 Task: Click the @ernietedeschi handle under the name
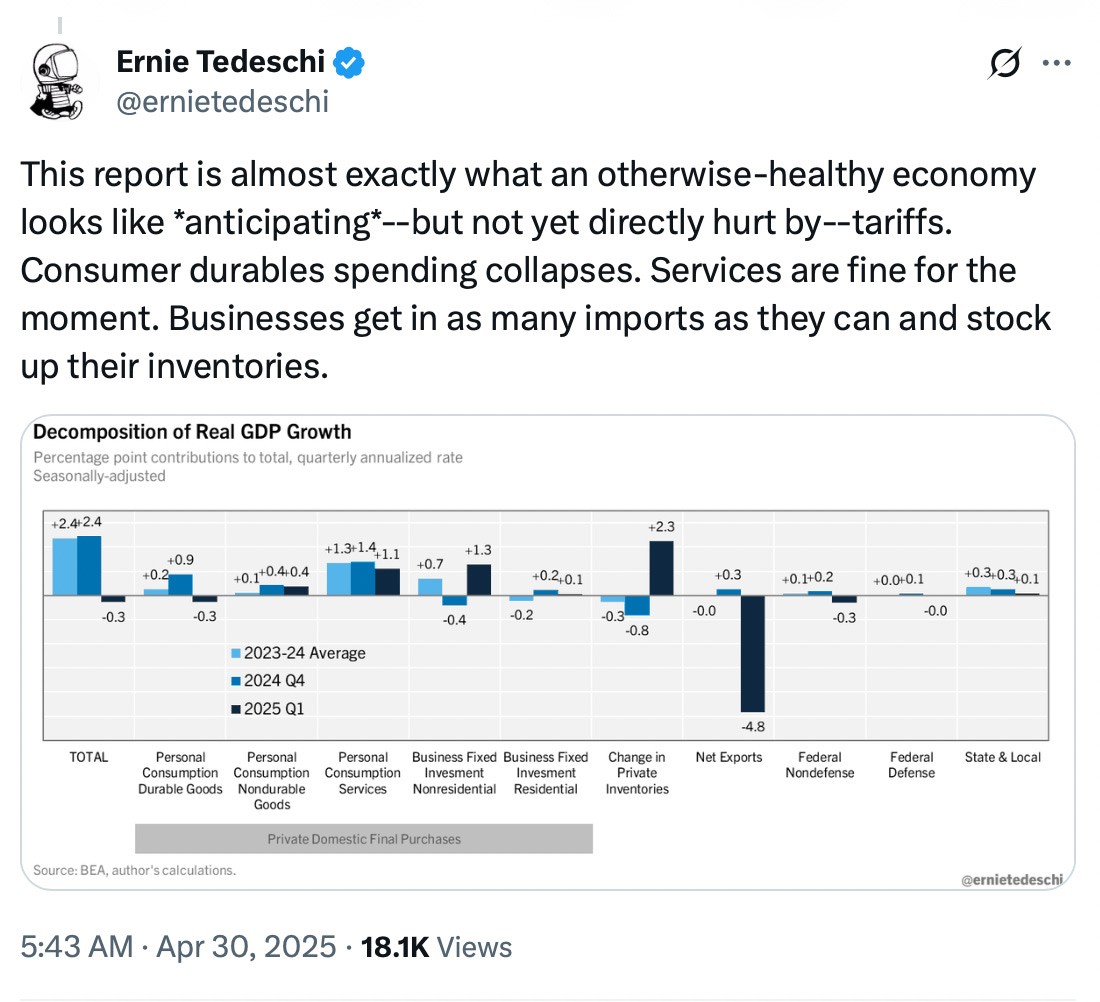point(222,101)
